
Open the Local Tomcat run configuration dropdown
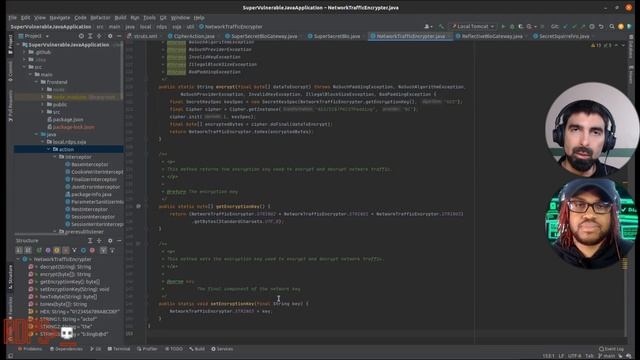473,27
